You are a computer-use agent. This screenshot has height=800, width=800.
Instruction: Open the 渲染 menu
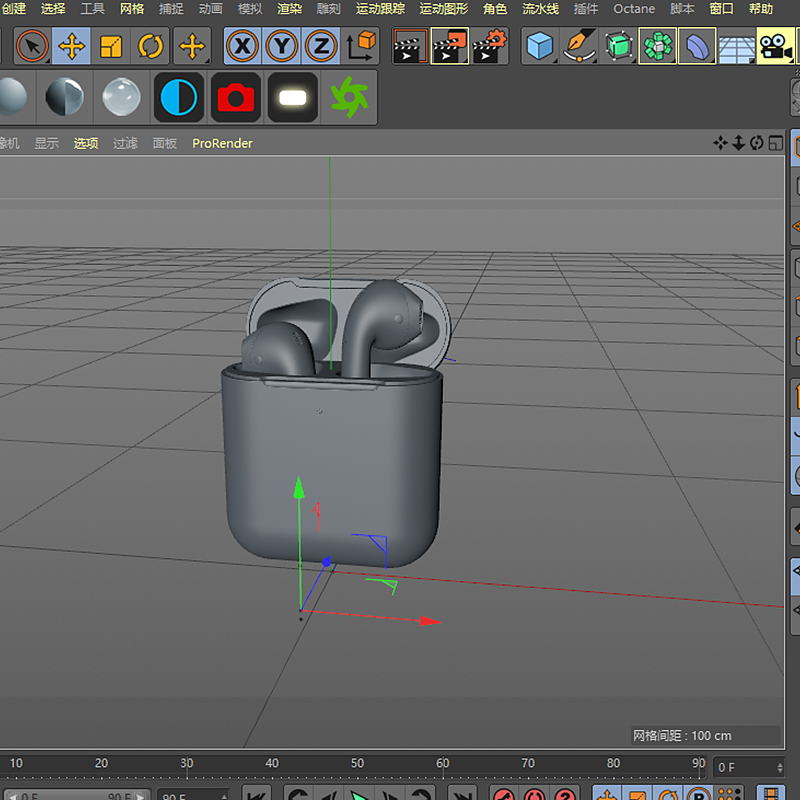point(289,9)
